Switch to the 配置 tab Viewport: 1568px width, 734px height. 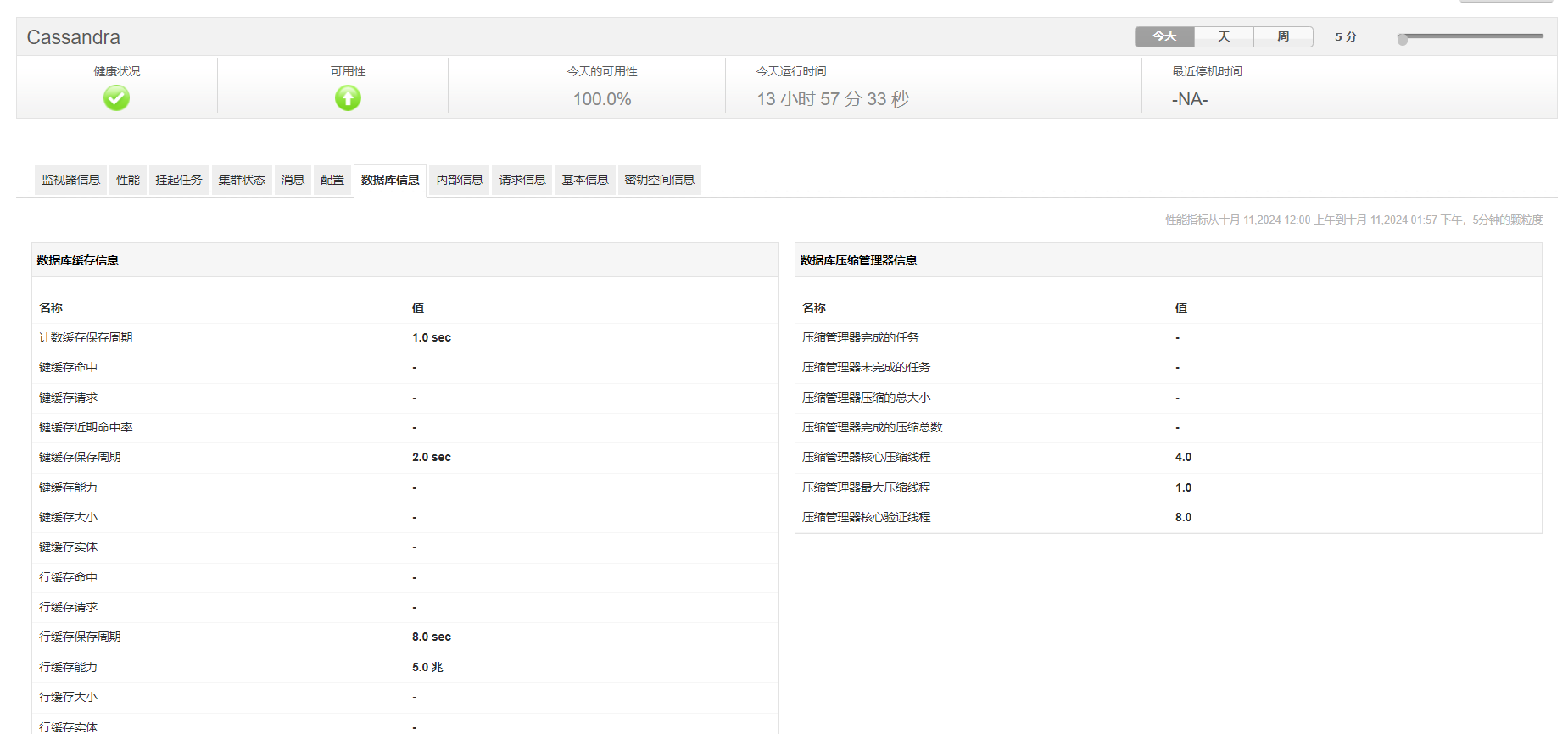pos(332,180)
